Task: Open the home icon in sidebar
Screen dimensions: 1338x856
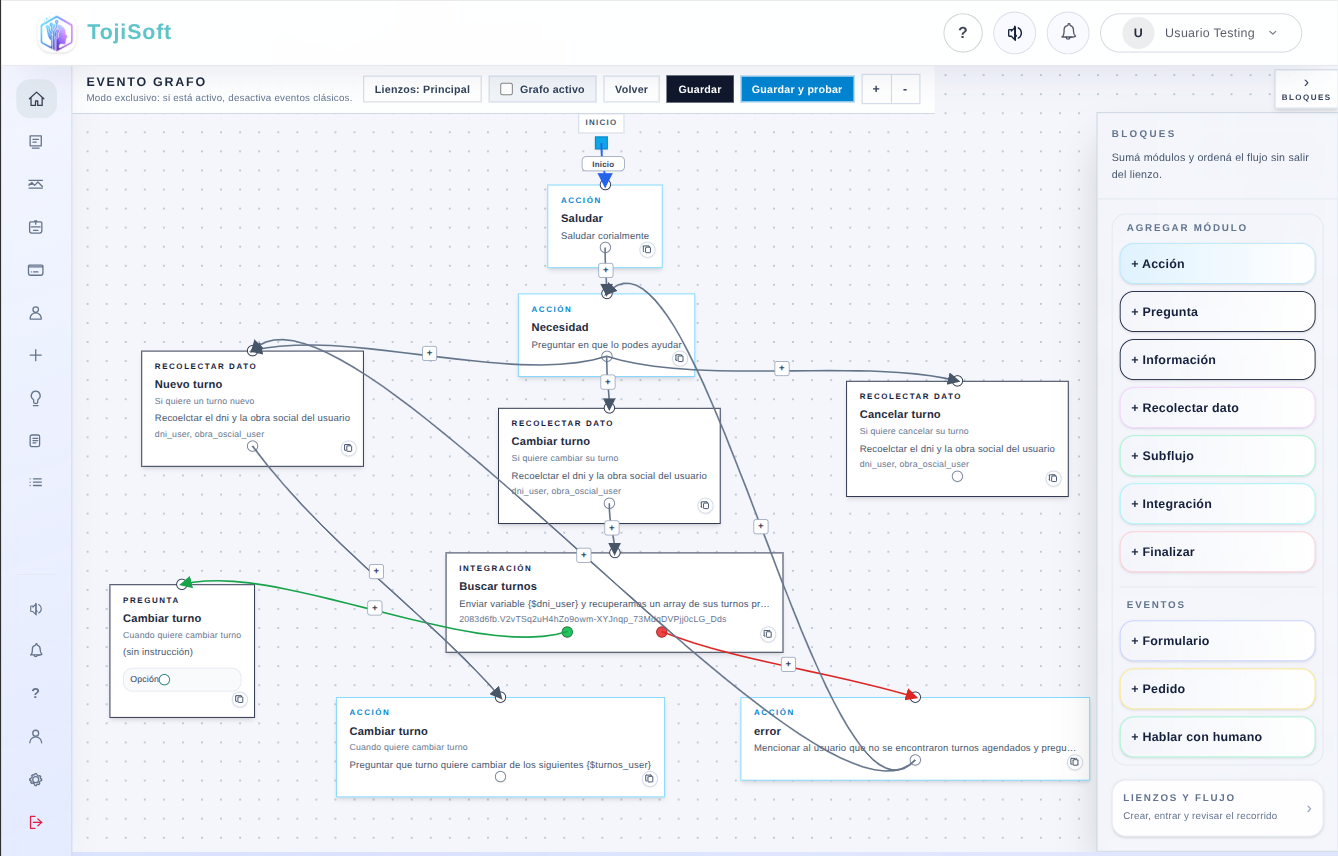Action: coord(36,99)
